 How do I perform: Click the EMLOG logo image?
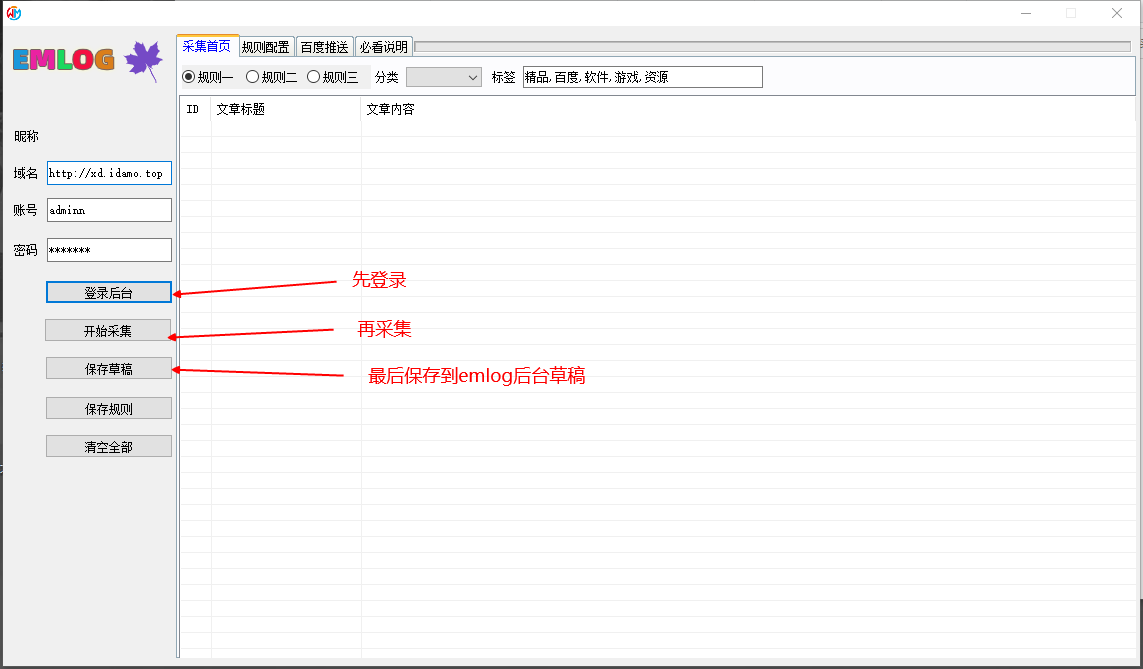(63, 60)
